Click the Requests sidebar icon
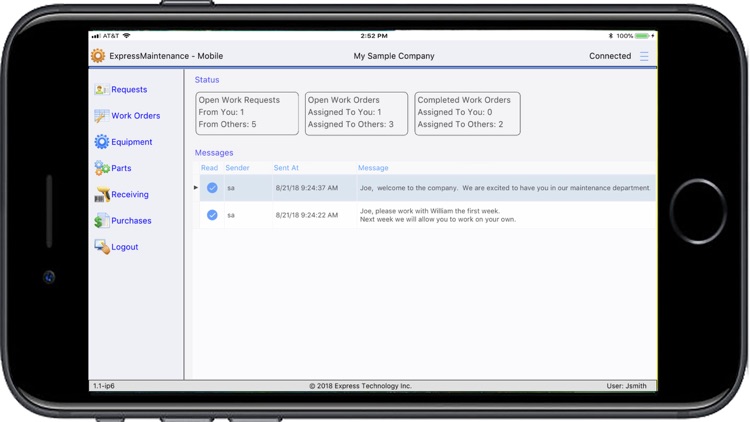This screenshot has height=422, width=750. pos(101,89)
